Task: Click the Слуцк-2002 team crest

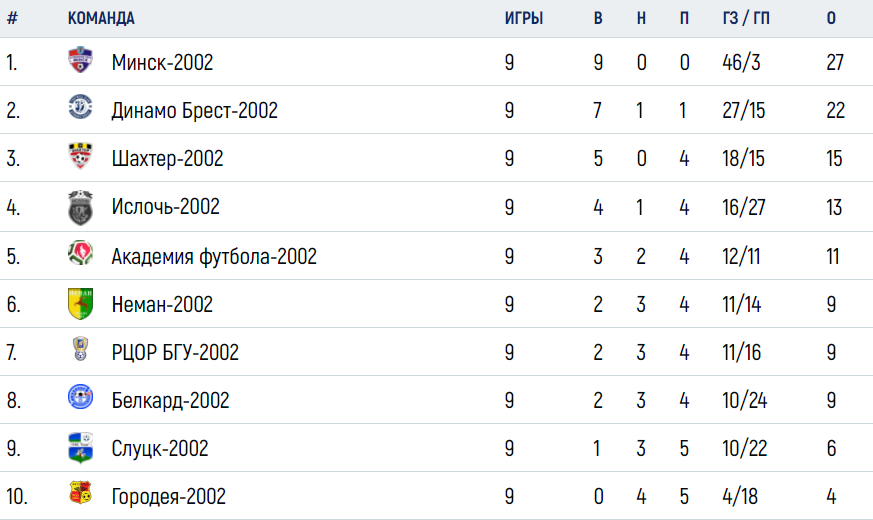Action: (x=80, y=448)
